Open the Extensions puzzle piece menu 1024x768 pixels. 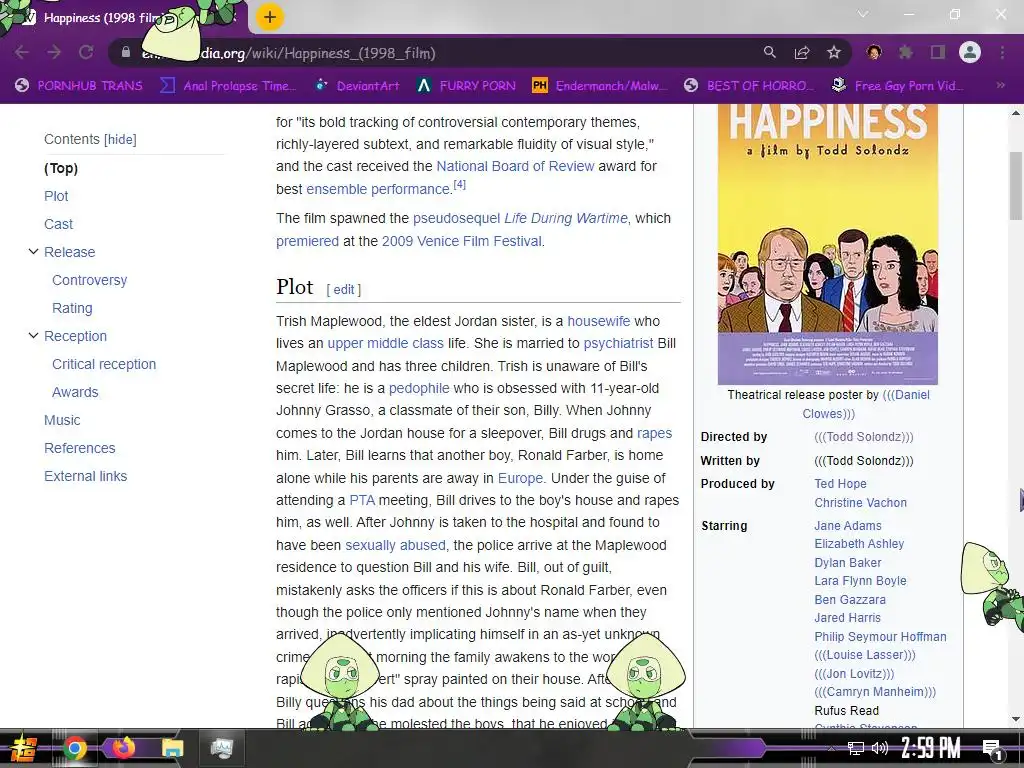coord(906,52)
